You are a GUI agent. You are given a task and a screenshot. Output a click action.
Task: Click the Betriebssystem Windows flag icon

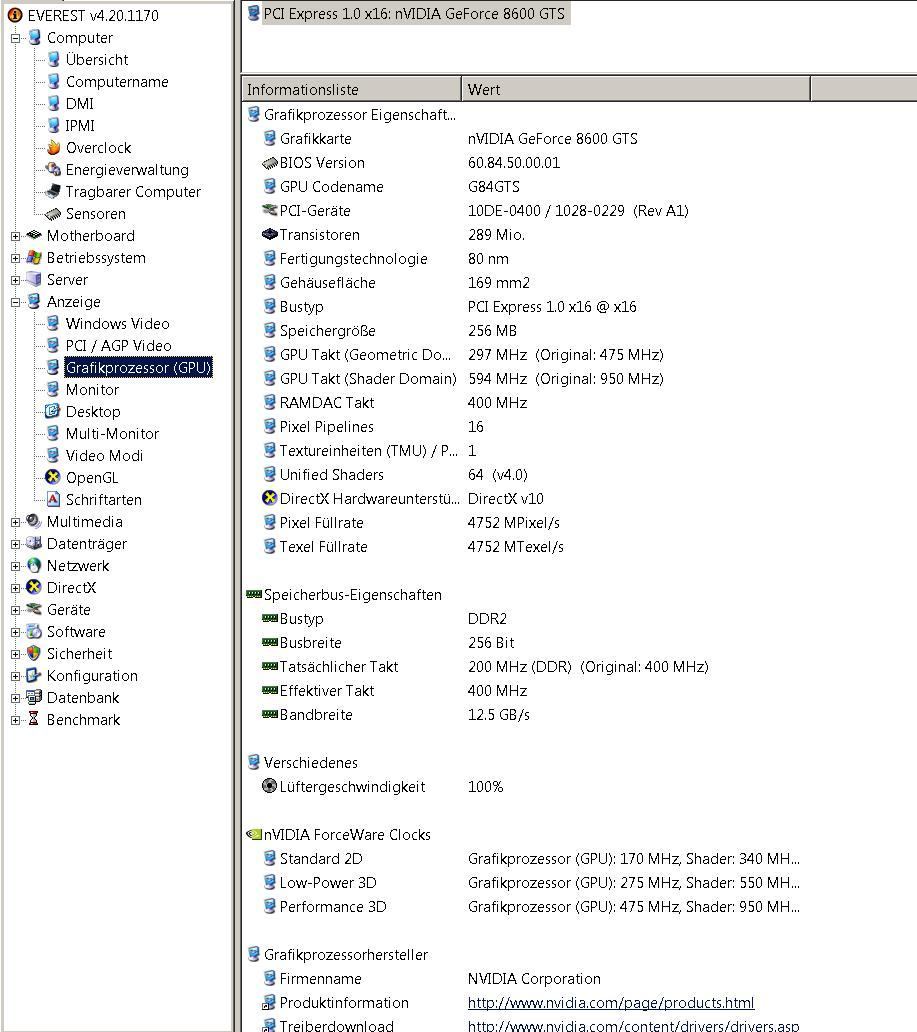[34, 257]
